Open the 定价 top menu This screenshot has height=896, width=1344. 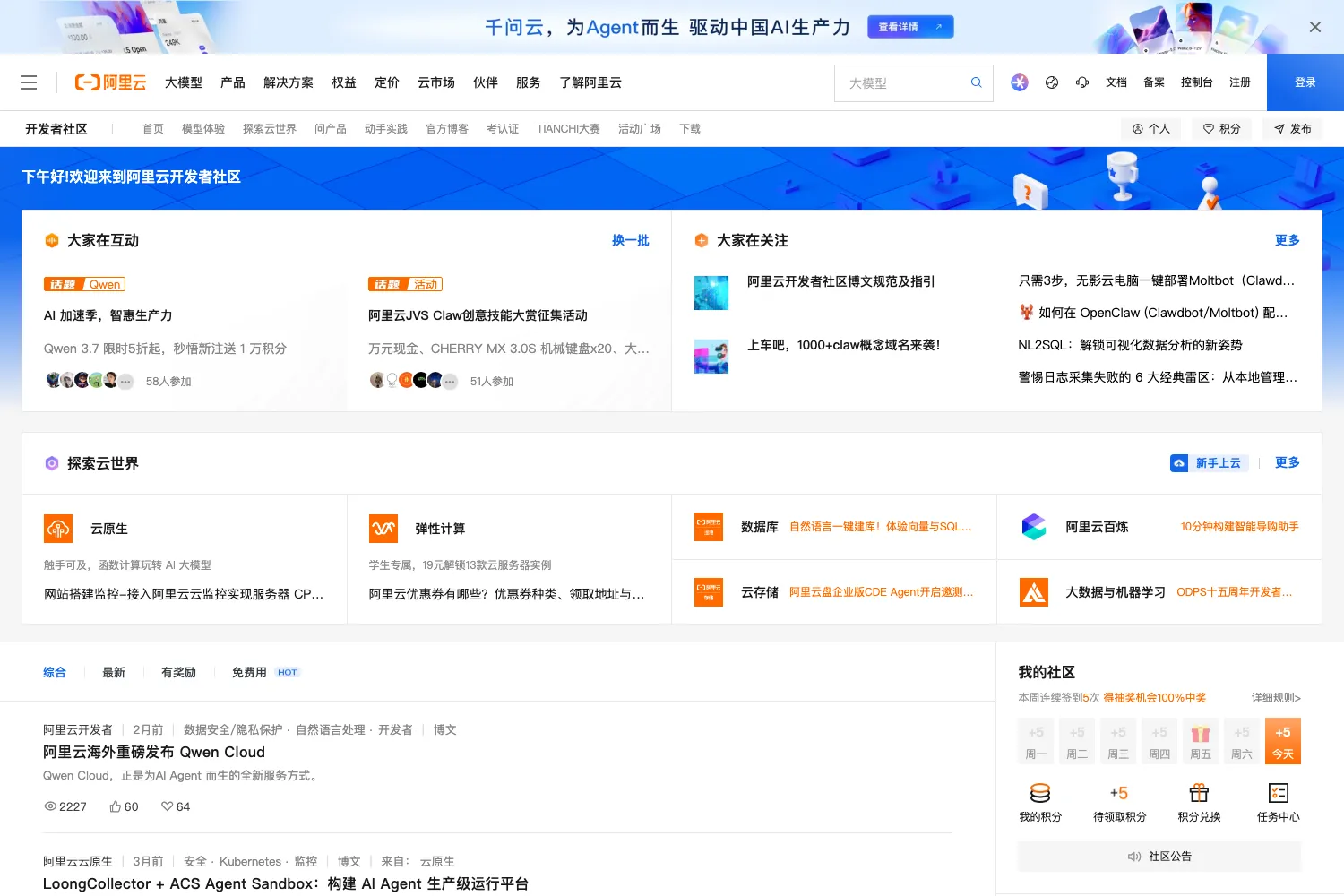click(387, 82)
